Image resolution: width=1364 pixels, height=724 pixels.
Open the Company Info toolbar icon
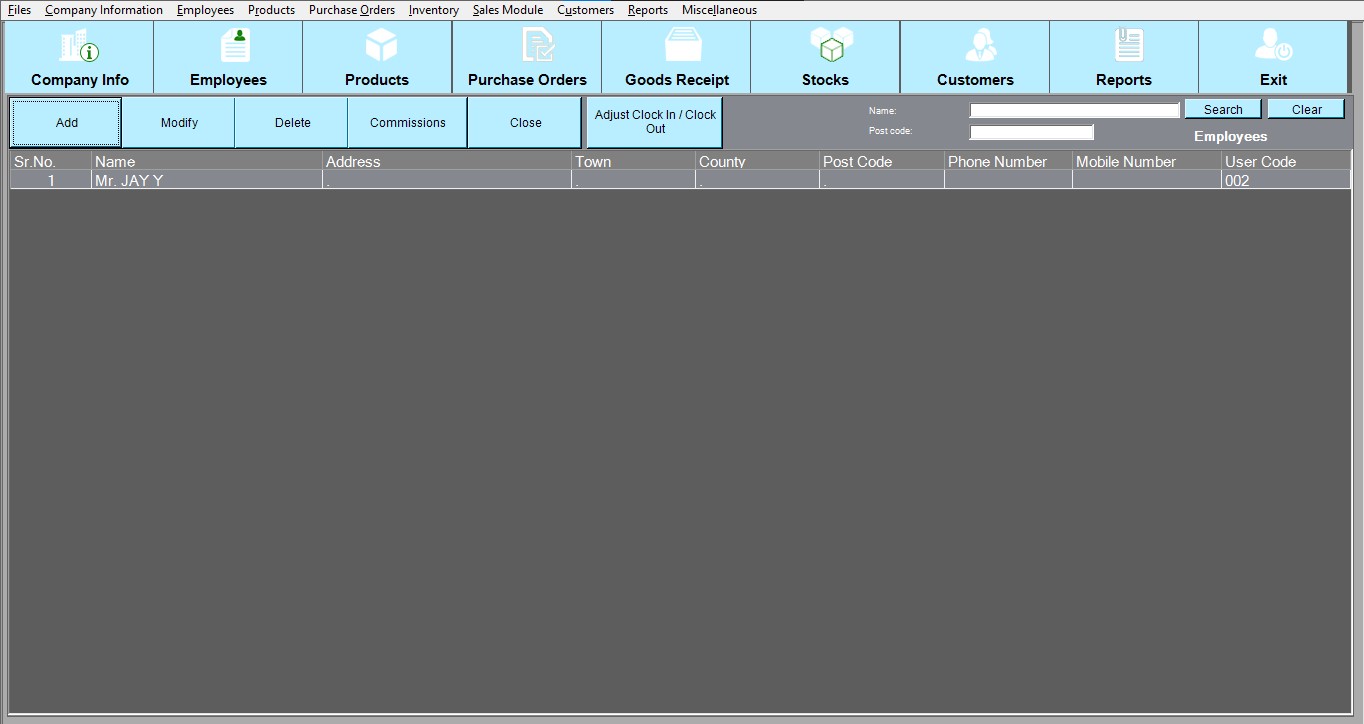point(79,47)
